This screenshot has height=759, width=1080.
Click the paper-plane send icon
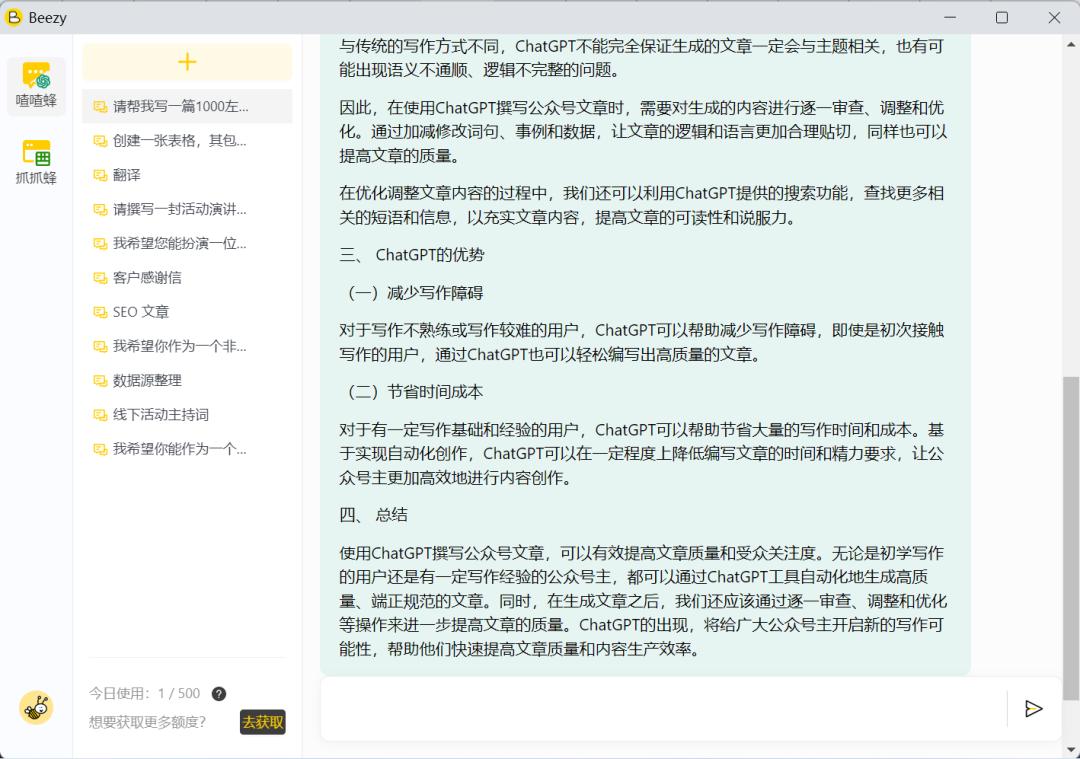[x=1035, y=709]
